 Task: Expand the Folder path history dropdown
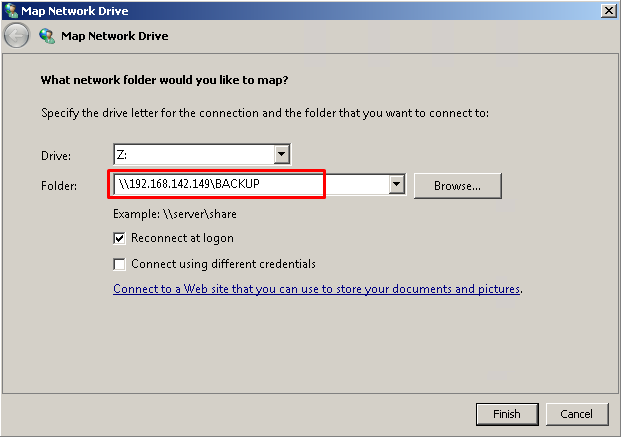pyautogui.click(x=396, y=184)
